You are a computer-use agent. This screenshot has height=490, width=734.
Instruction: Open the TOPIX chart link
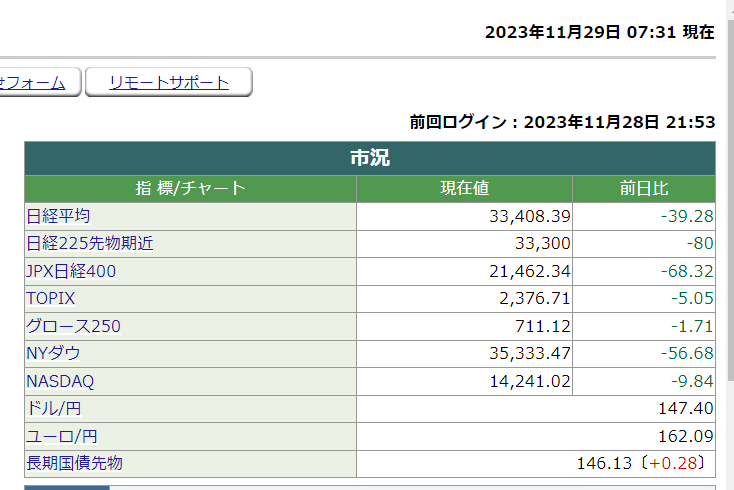pos(51,298)
